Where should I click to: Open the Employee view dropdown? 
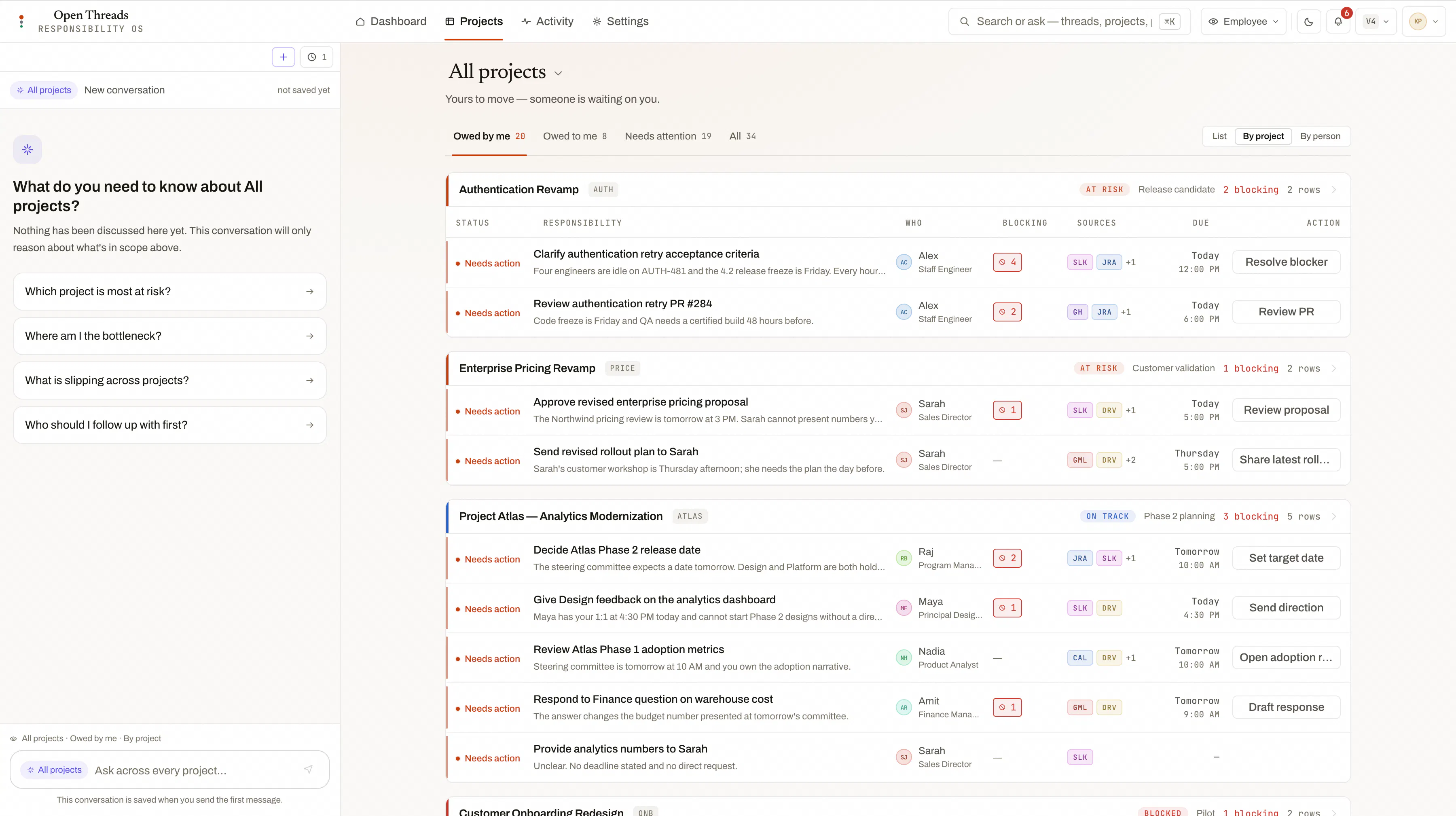[x=1243, y=21]
